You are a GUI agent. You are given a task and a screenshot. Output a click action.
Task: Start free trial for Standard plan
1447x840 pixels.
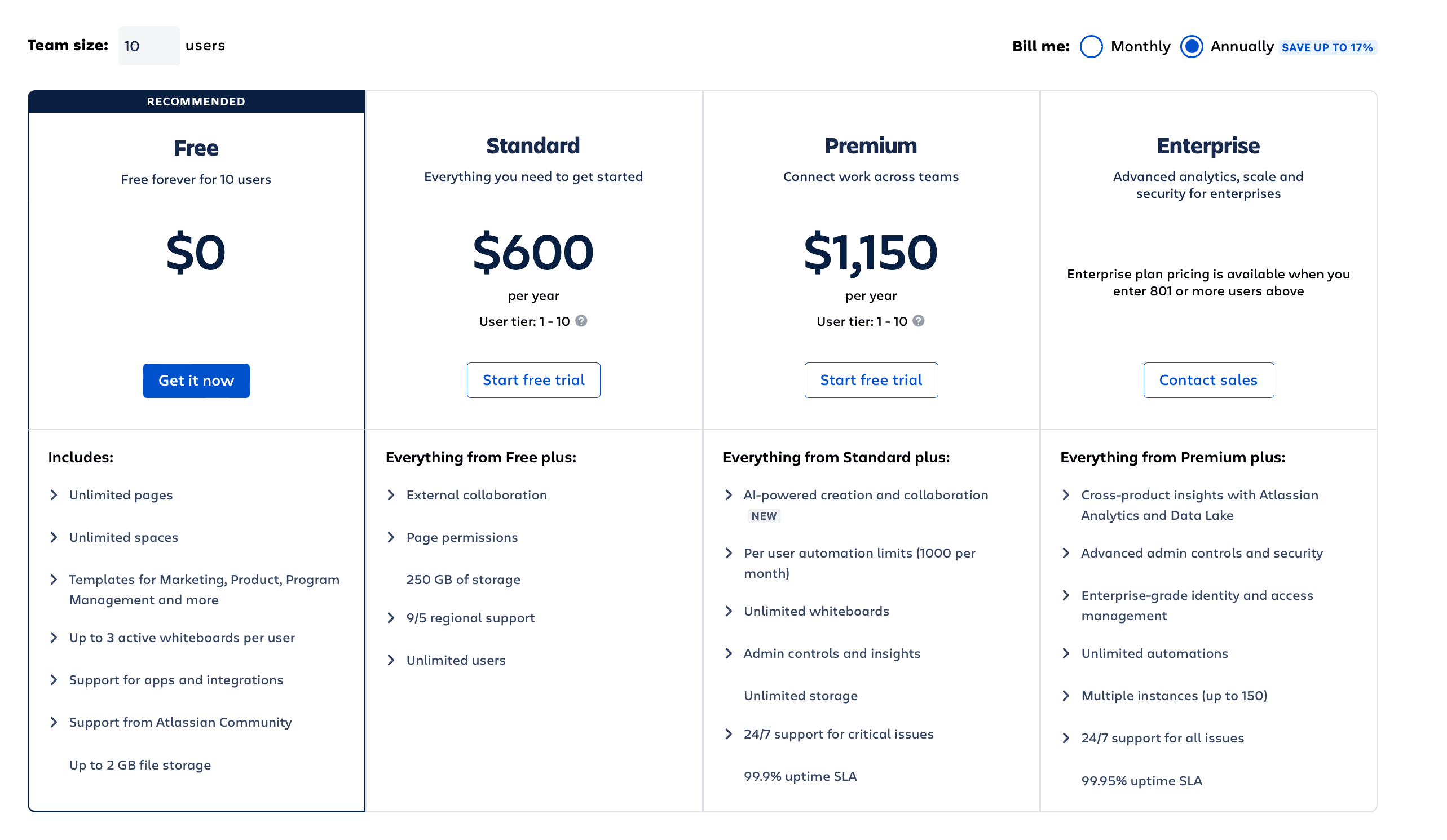coord(533,380)
